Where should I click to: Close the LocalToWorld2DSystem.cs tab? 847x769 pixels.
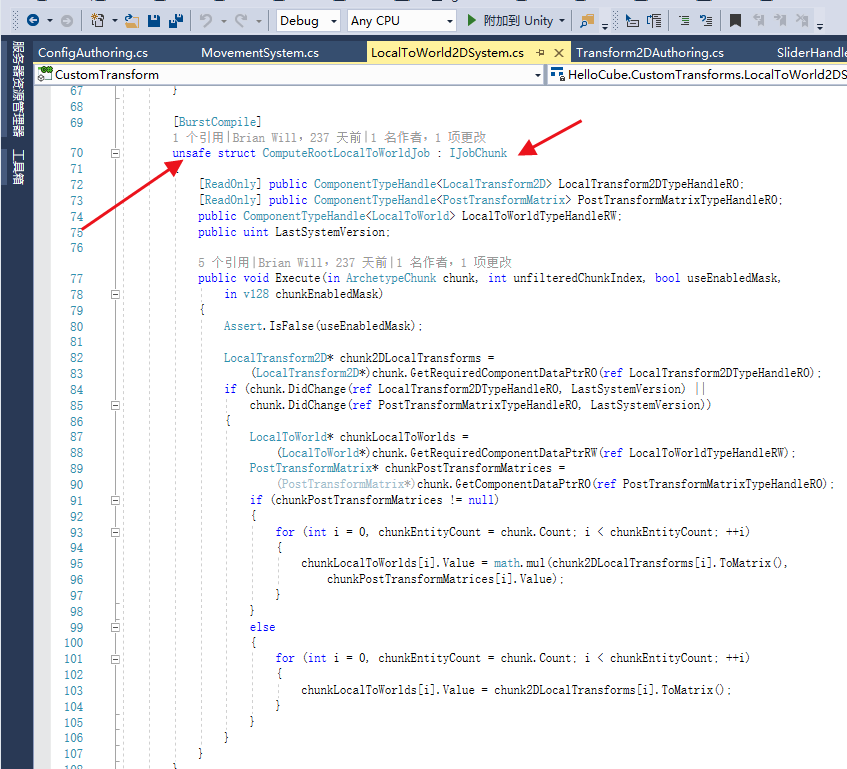[x=559, y=53]
